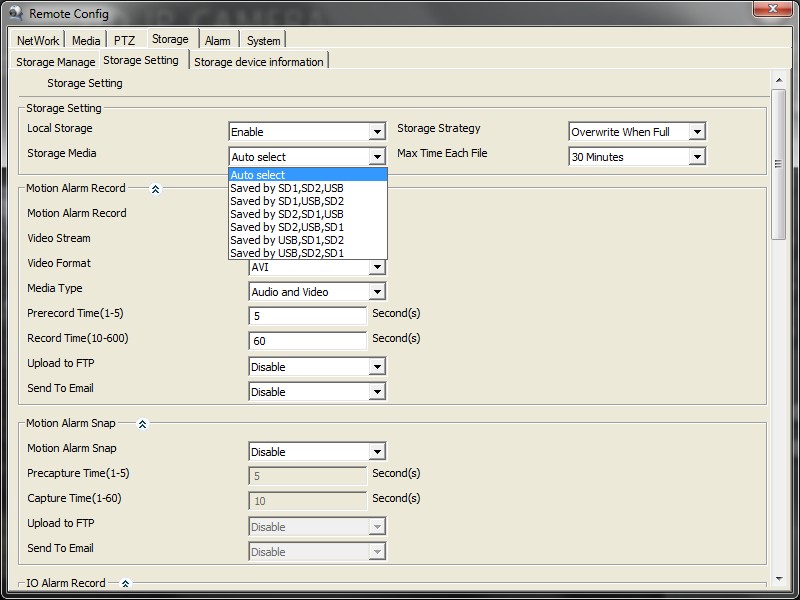800x600 pixels.
Task: Click the Prerecord Time input field
Action: [308, 316]
